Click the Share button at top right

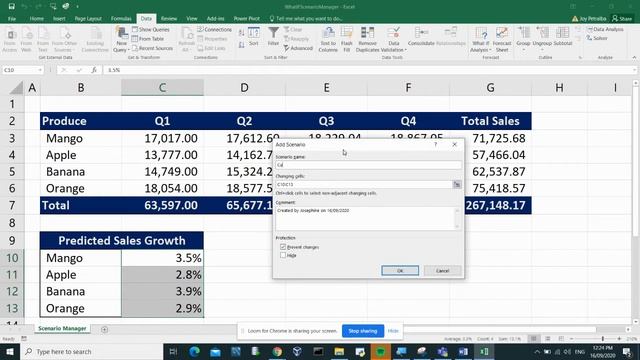[622, 18]
